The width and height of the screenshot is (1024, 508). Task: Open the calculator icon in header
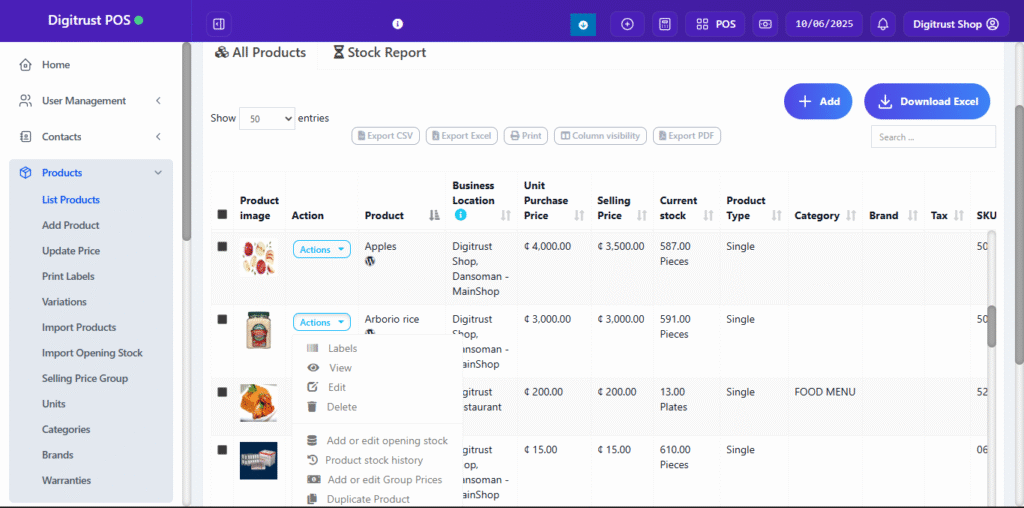point(662,24)
